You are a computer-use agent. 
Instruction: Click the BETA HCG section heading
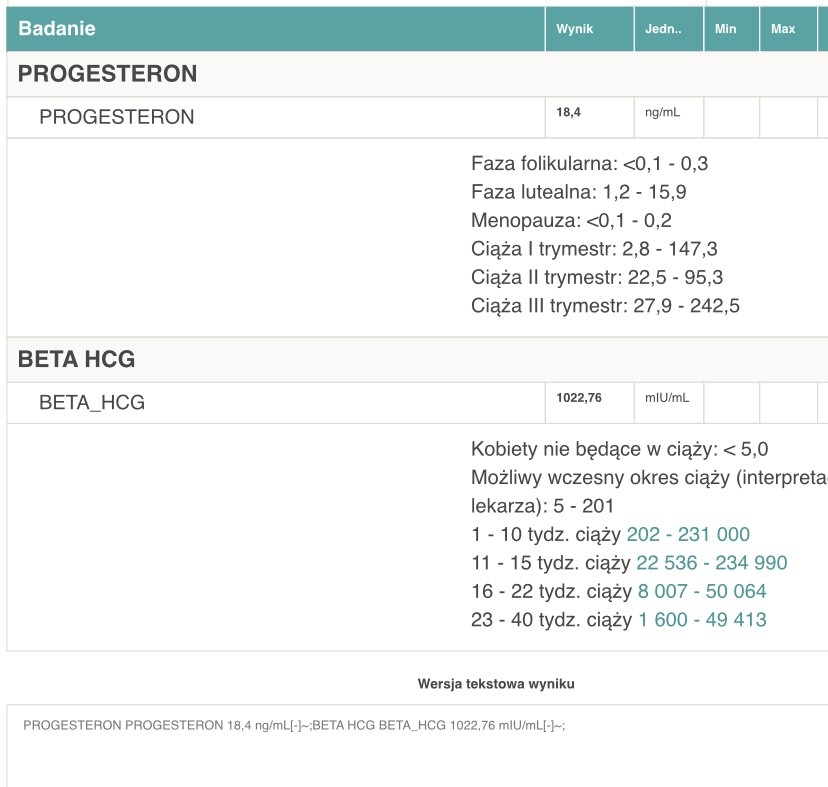pyautogui.click(x=76, y=359)
